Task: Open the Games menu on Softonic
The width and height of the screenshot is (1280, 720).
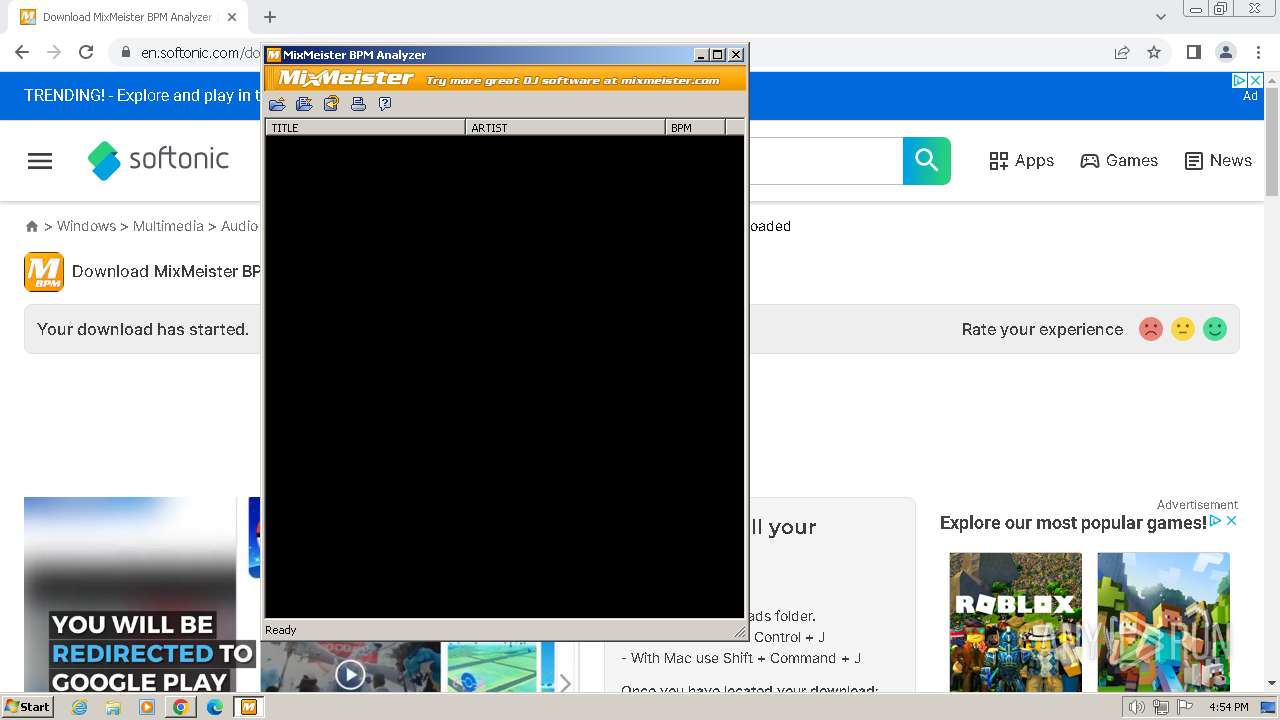Action: [x=1119, y=161]
